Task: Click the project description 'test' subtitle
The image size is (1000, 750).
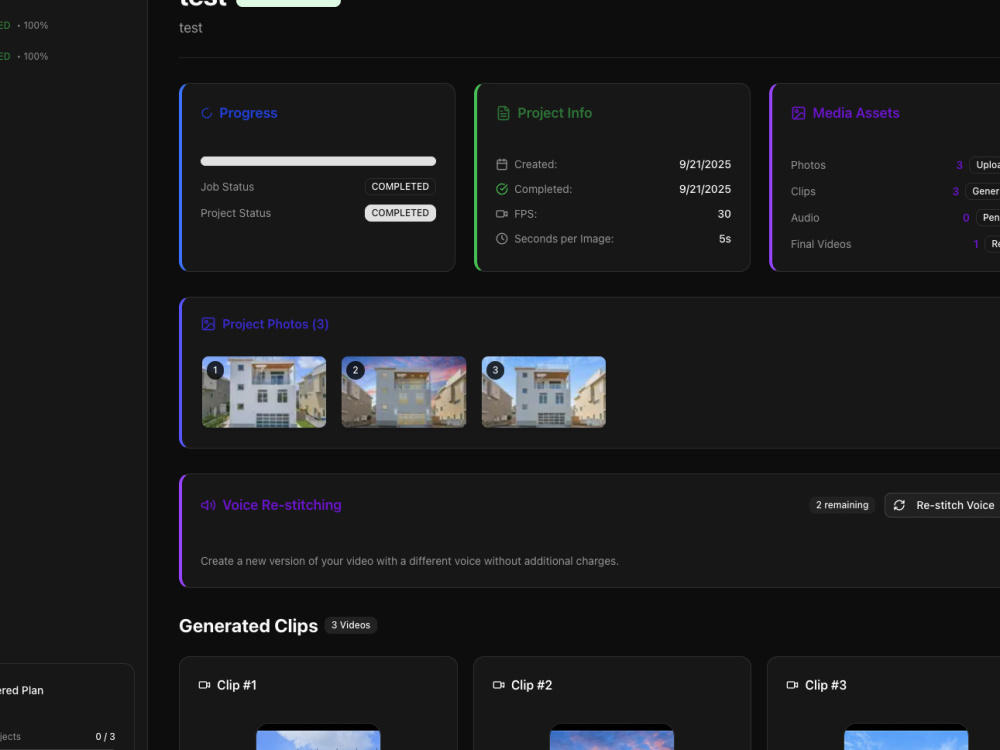Action: [x=191, y=28]
